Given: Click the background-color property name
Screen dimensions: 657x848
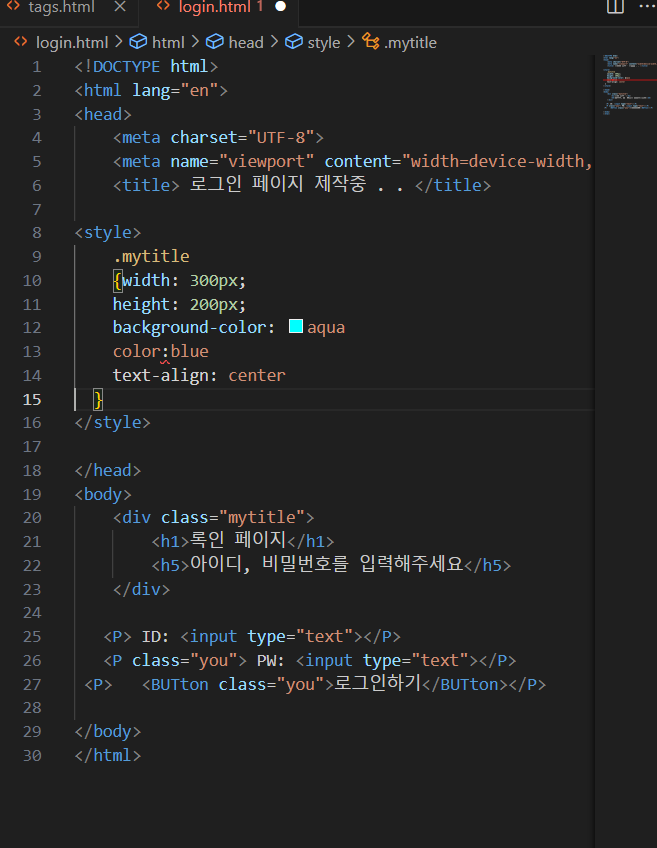Looking at the screenshot, I should (x=189, y=328).
